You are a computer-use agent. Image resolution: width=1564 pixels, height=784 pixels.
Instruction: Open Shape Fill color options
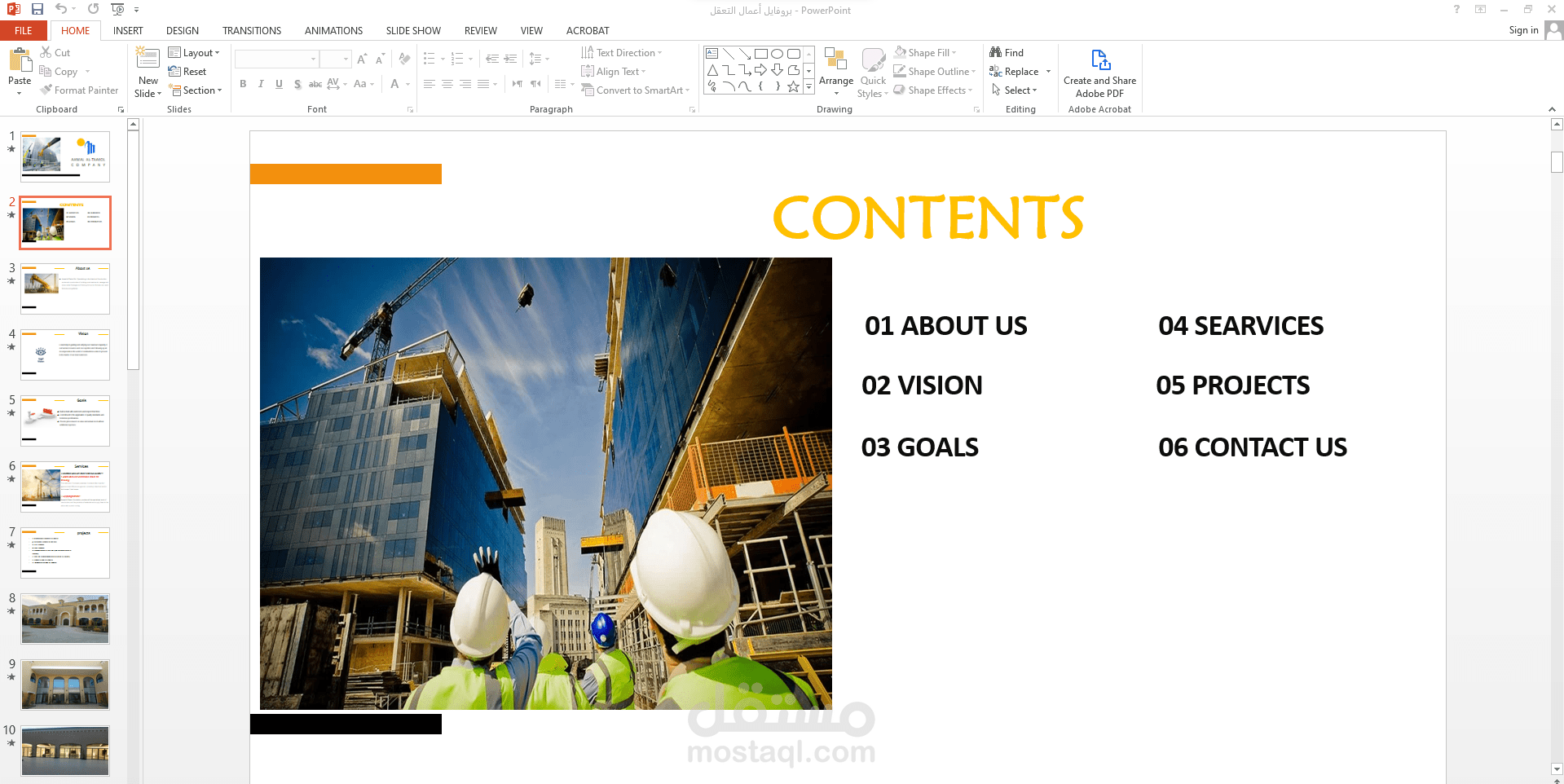[925, 53]
